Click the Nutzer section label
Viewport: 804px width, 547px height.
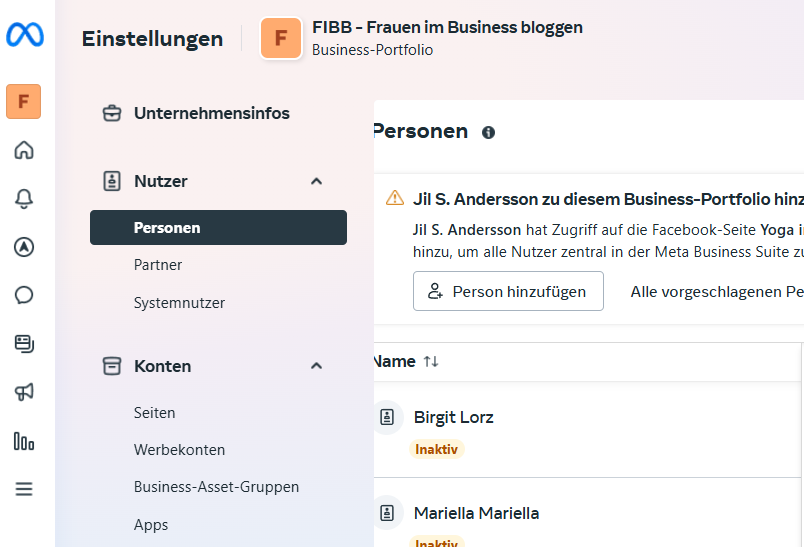pyautogui.click(x=160, y=181)
